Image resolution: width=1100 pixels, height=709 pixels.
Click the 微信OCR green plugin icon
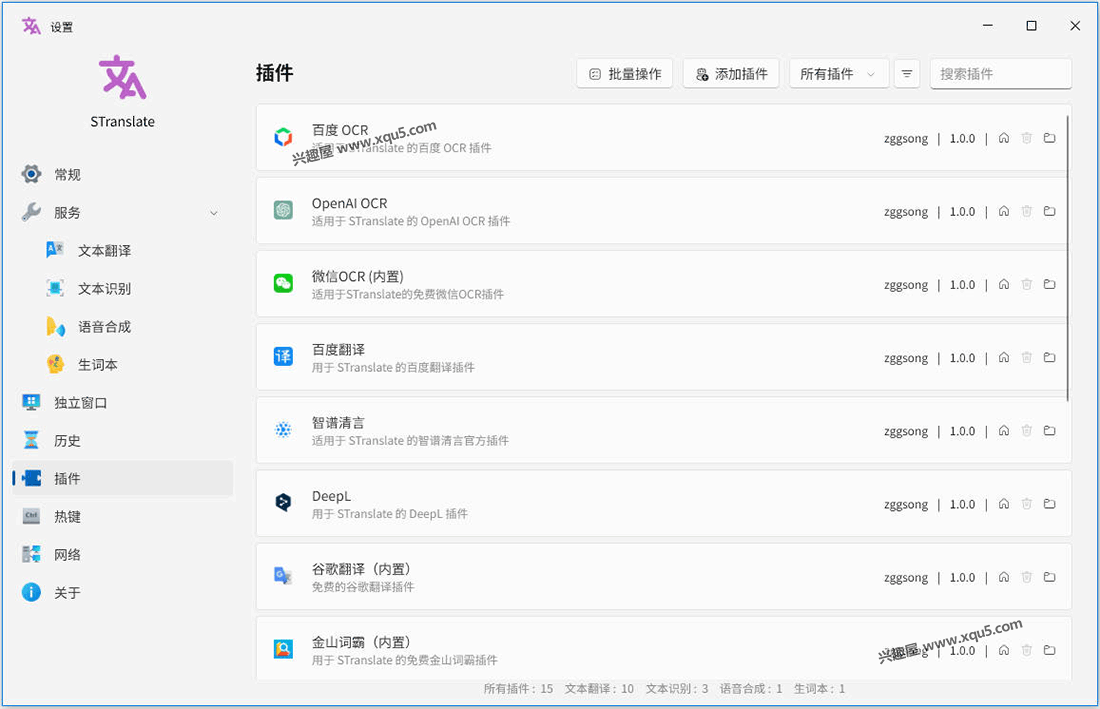coord(284,284)
